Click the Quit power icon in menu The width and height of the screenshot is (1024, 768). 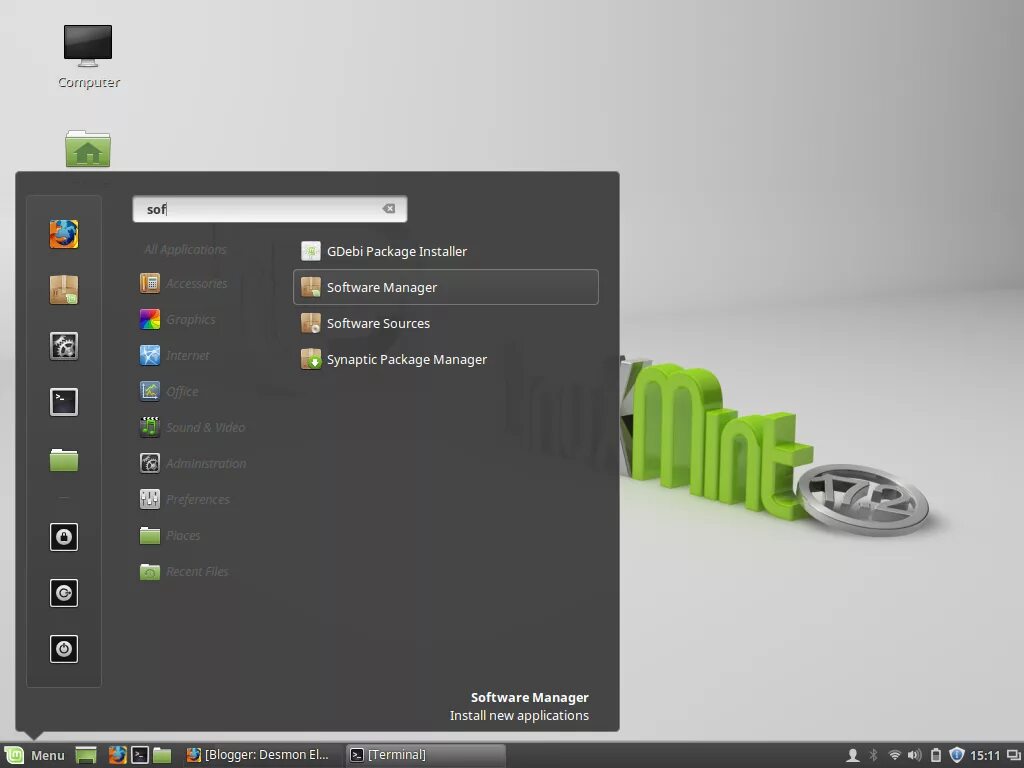(x=64, y=649)
